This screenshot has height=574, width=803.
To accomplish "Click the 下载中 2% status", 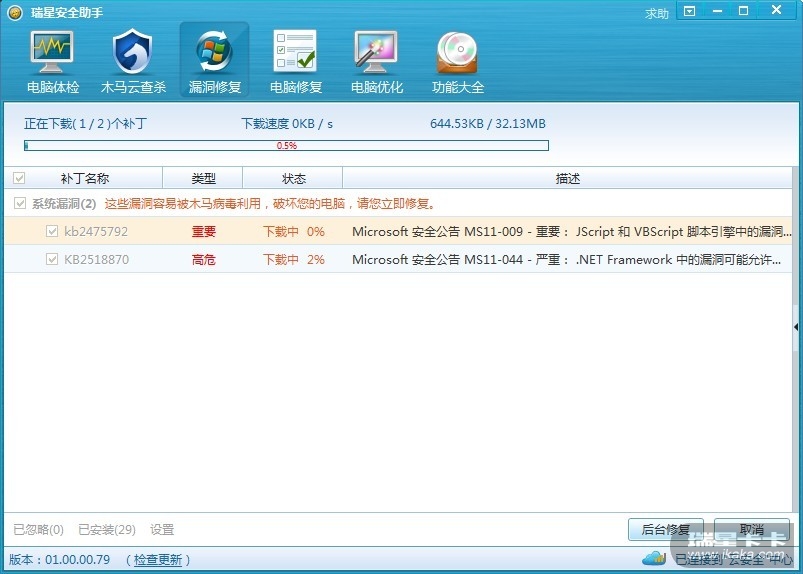I will pos(293,260).
